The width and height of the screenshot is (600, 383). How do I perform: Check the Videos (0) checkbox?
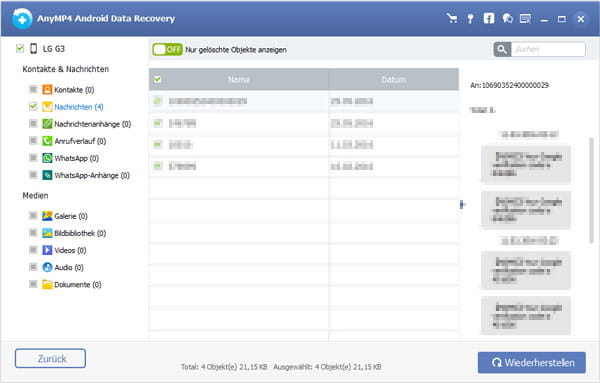(33, 250)
